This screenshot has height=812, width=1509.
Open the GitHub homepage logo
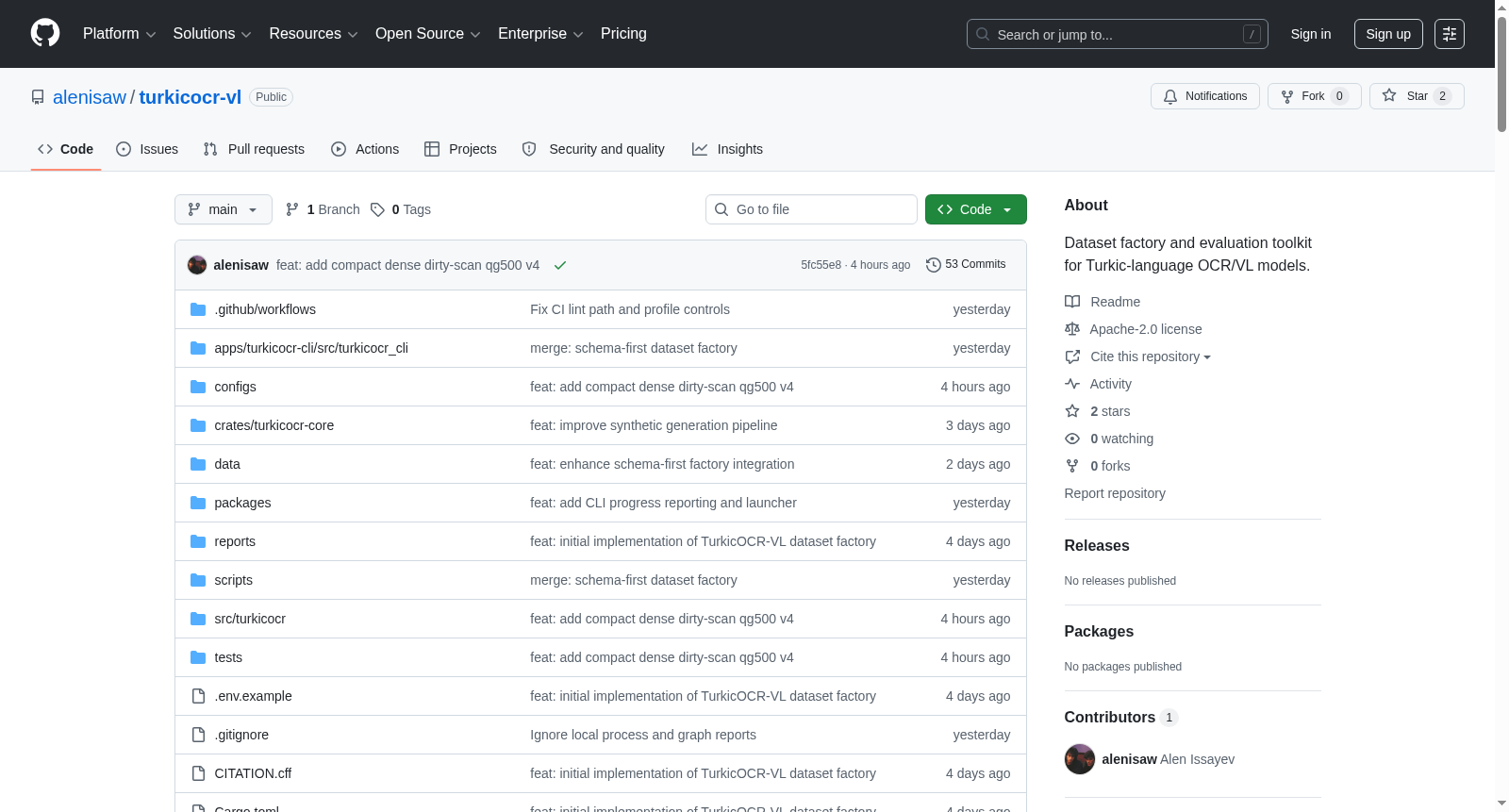tap(45, 33)
